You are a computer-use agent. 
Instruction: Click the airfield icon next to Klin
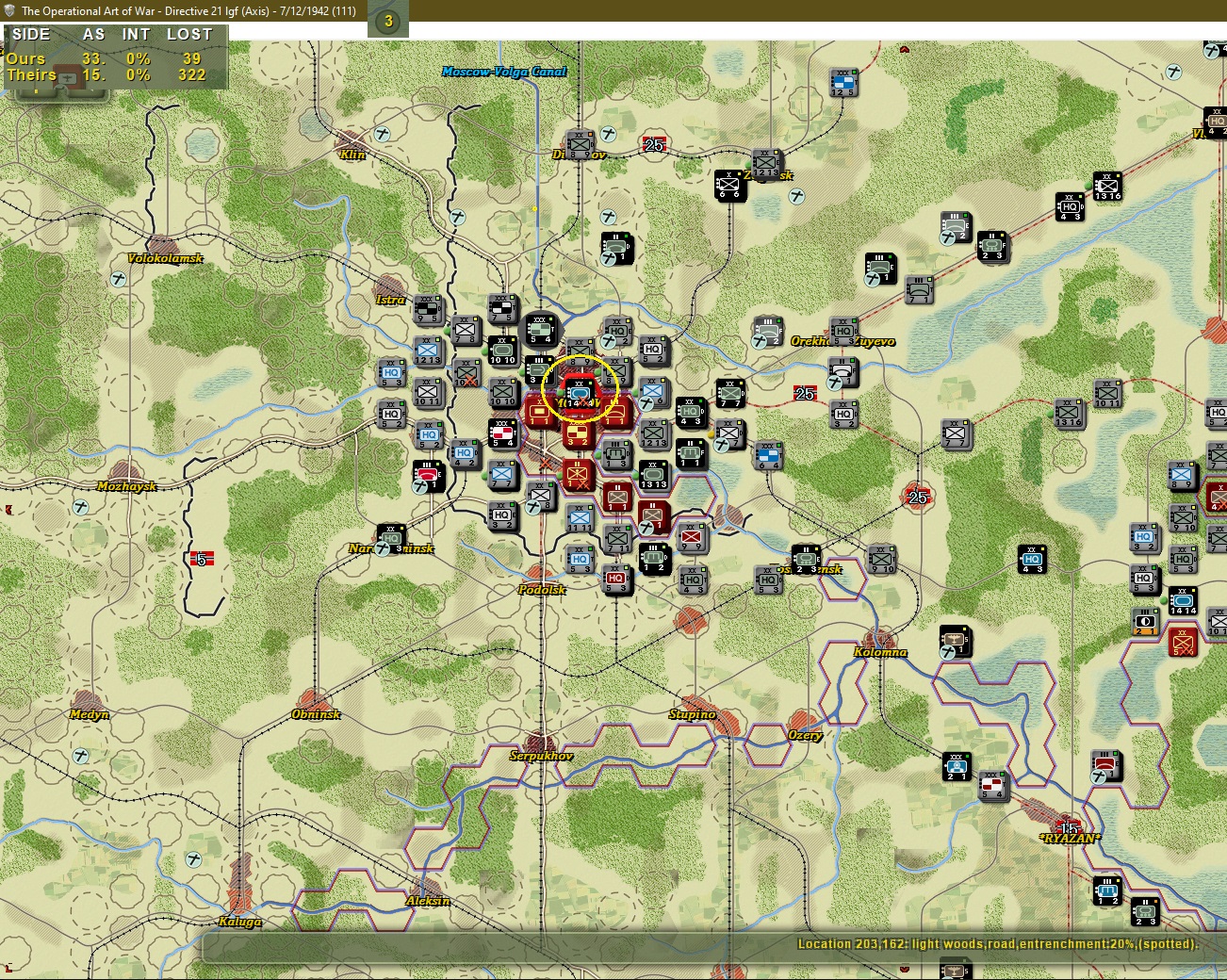click(383, 134)
